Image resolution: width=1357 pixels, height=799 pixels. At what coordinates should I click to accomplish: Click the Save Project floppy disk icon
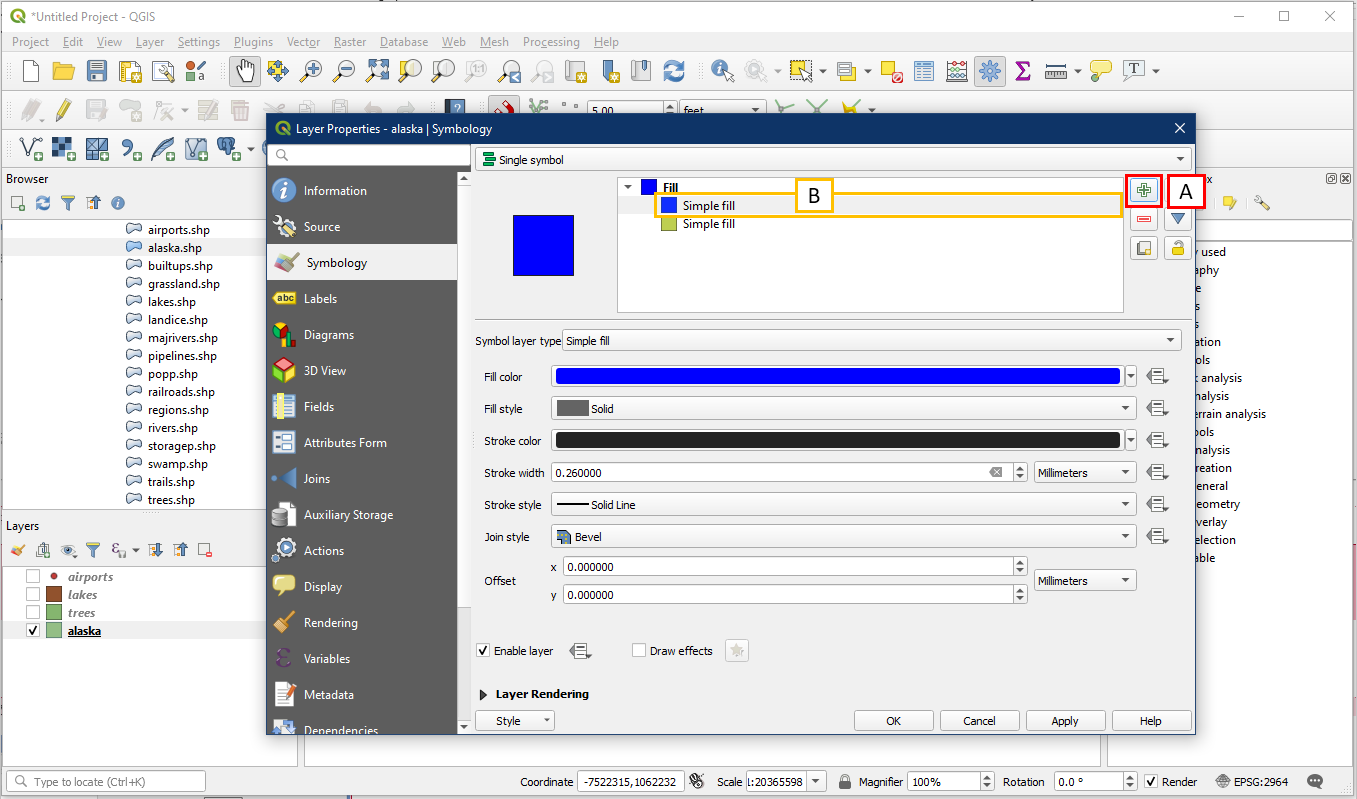[97, 71]
